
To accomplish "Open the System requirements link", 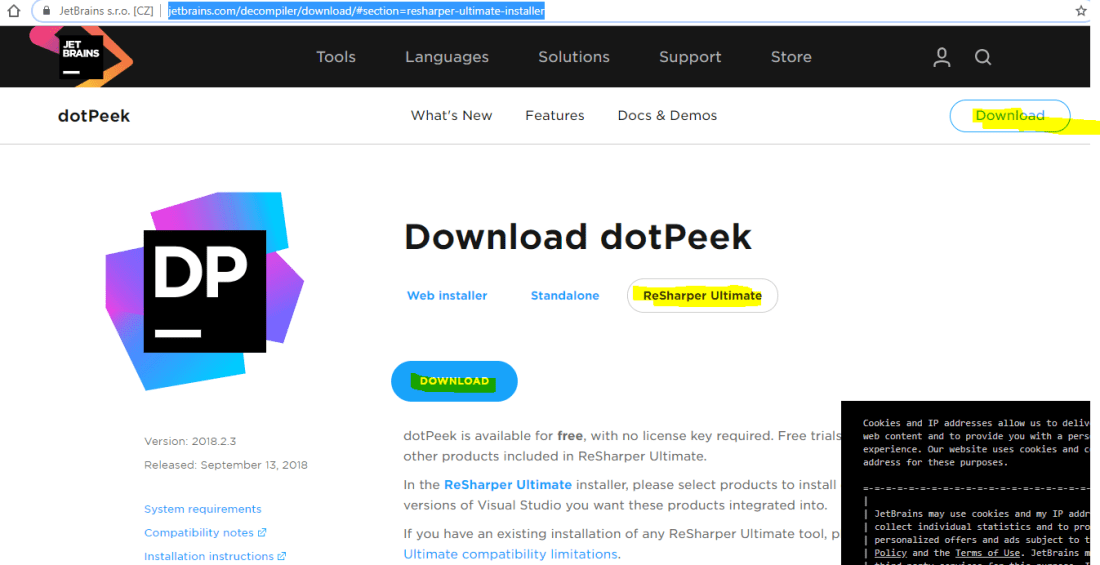I will (x=203, y=509).
